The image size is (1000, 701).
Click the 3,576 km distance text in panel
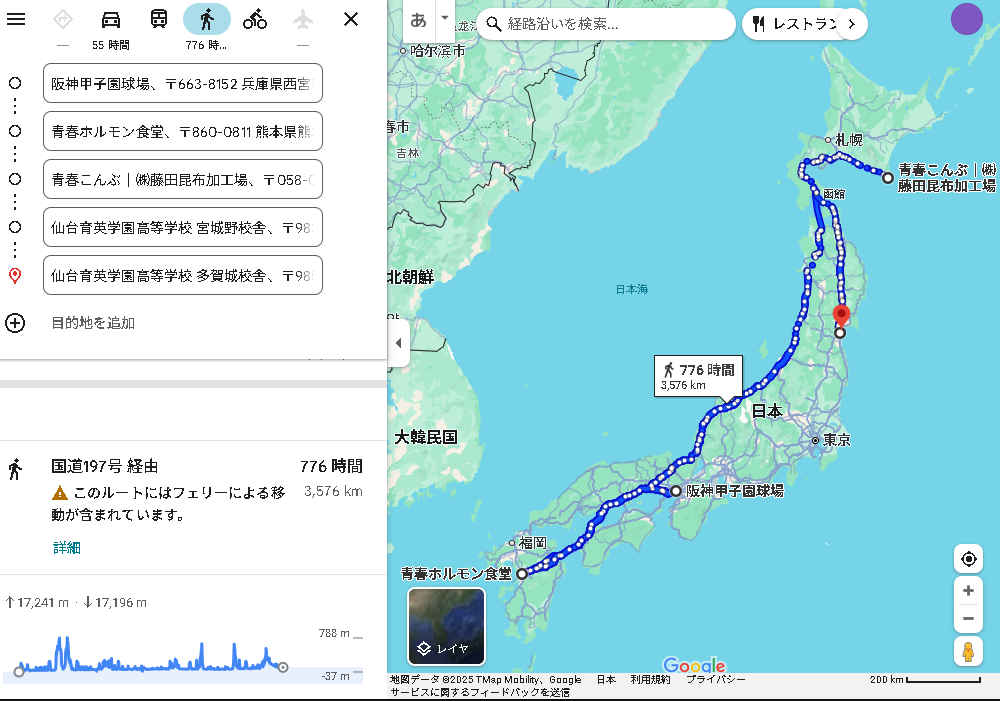pos(333,491)
